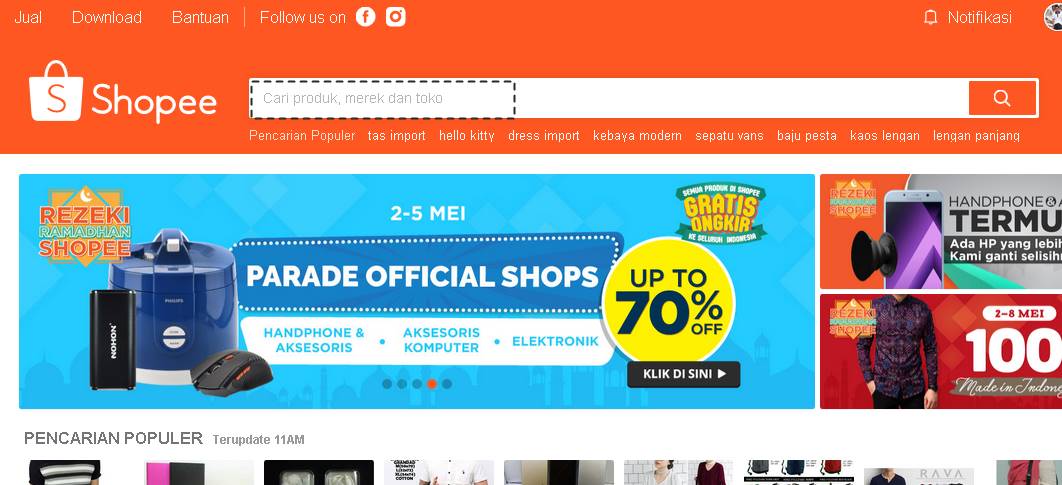
Task: Click the Notifikasi bell icon
Action: (931, 18)
